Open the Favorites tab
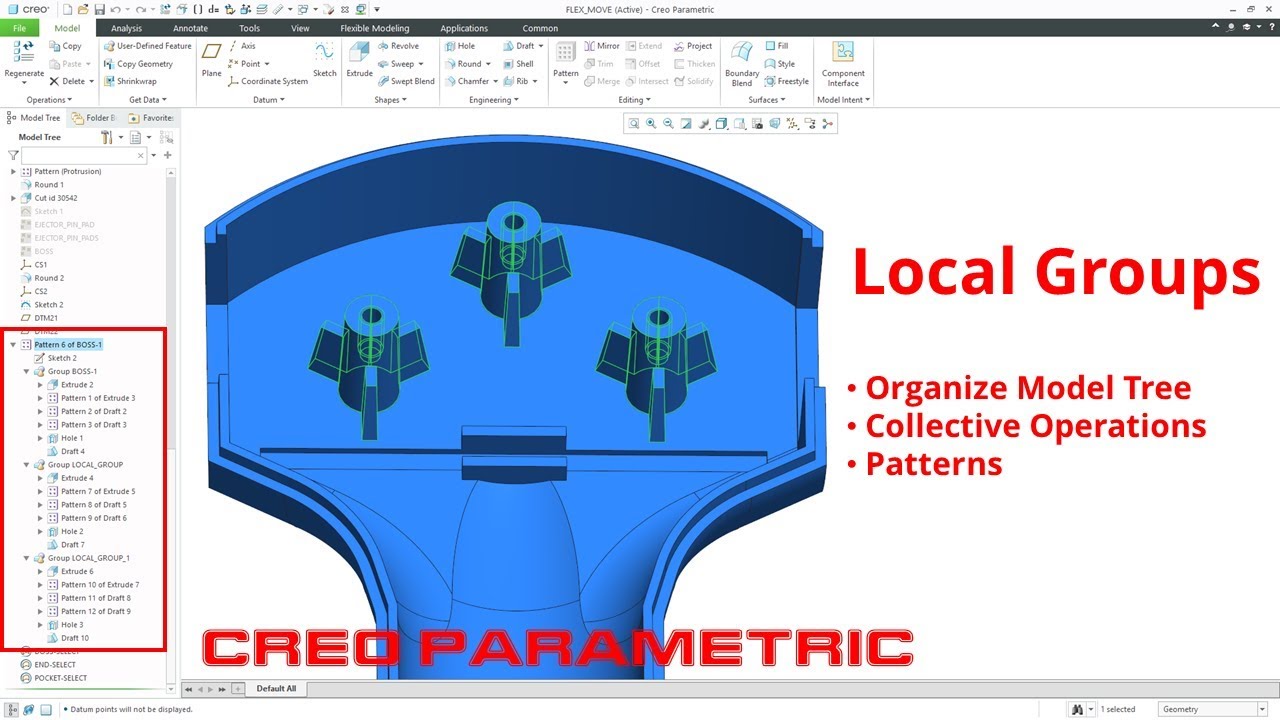 151,118
